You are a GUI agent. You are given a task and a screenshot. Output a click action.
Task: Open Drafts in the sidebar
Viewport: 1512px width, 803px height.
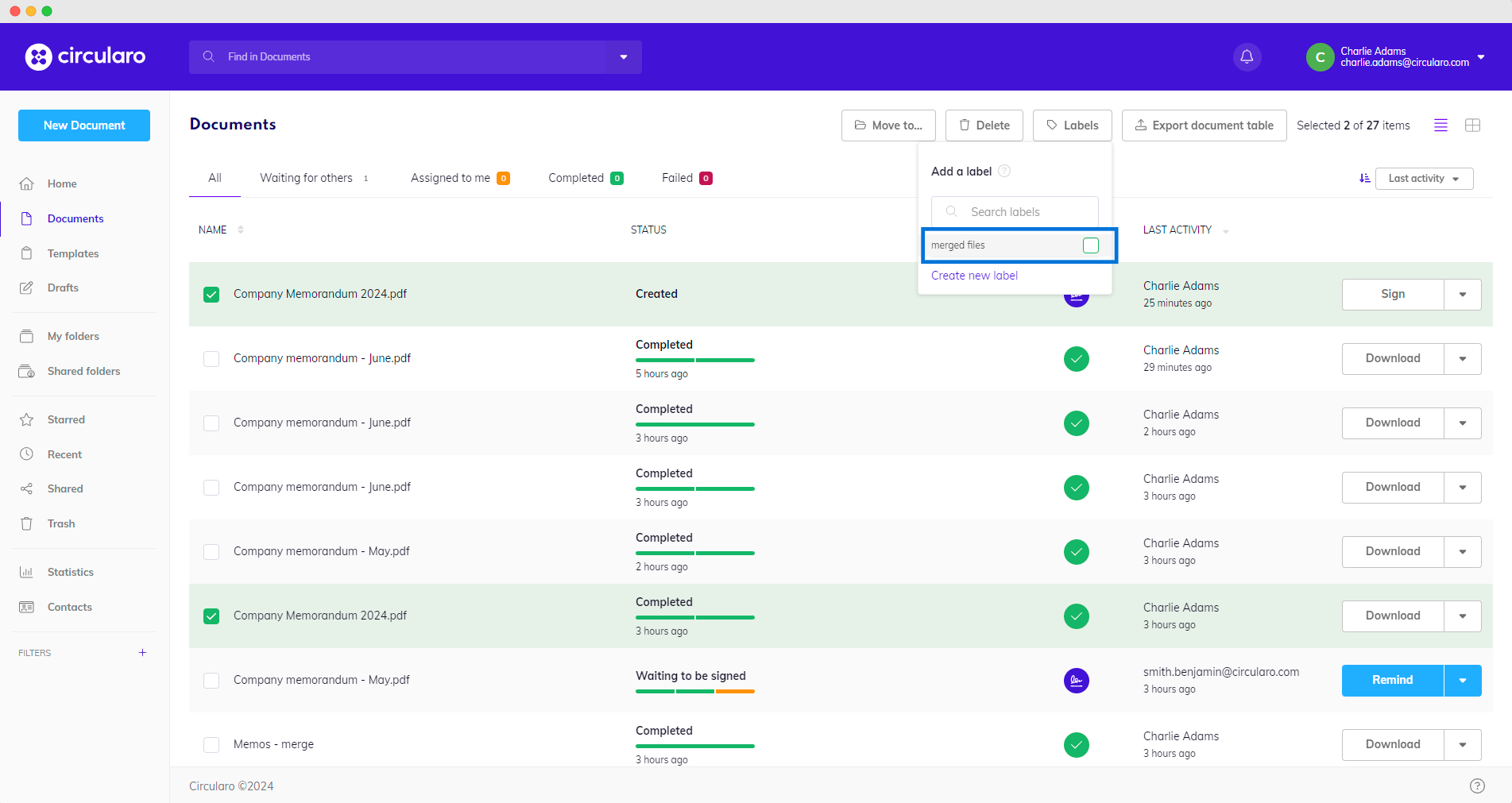pyautogui.click(x=63, y=288)
